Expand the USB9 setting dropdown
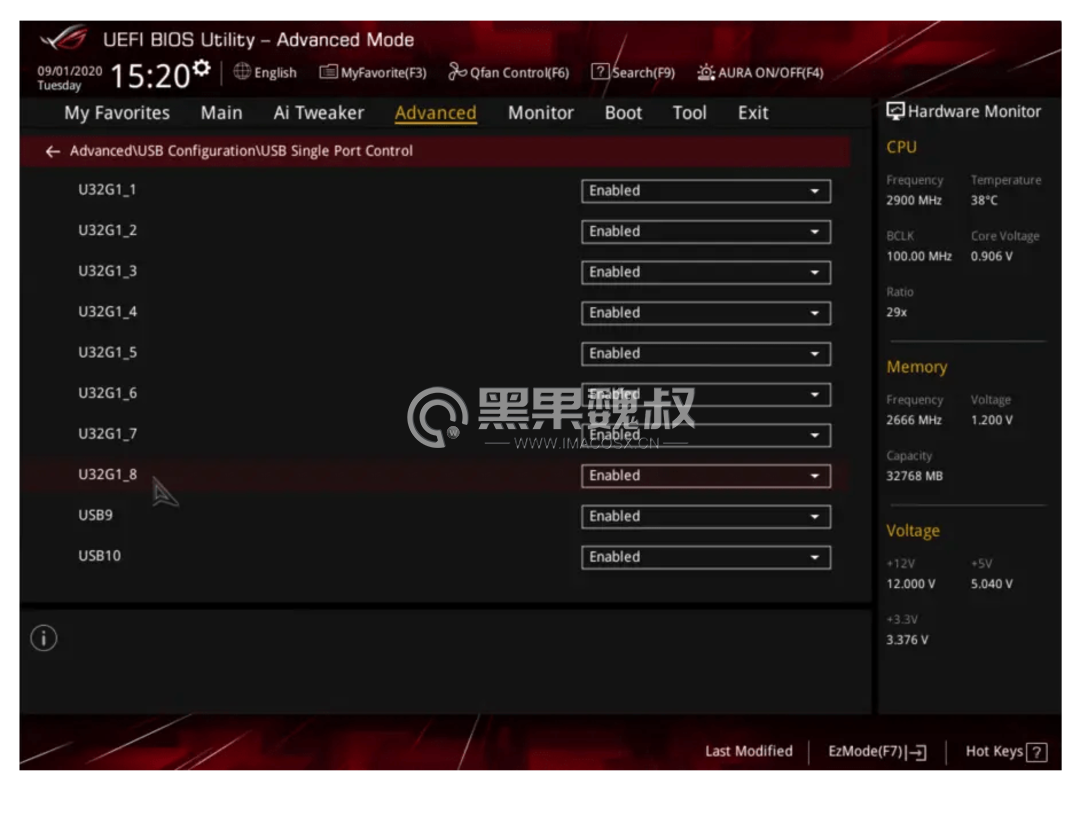The image size is (1080, 815). click(x=706, y=517)
